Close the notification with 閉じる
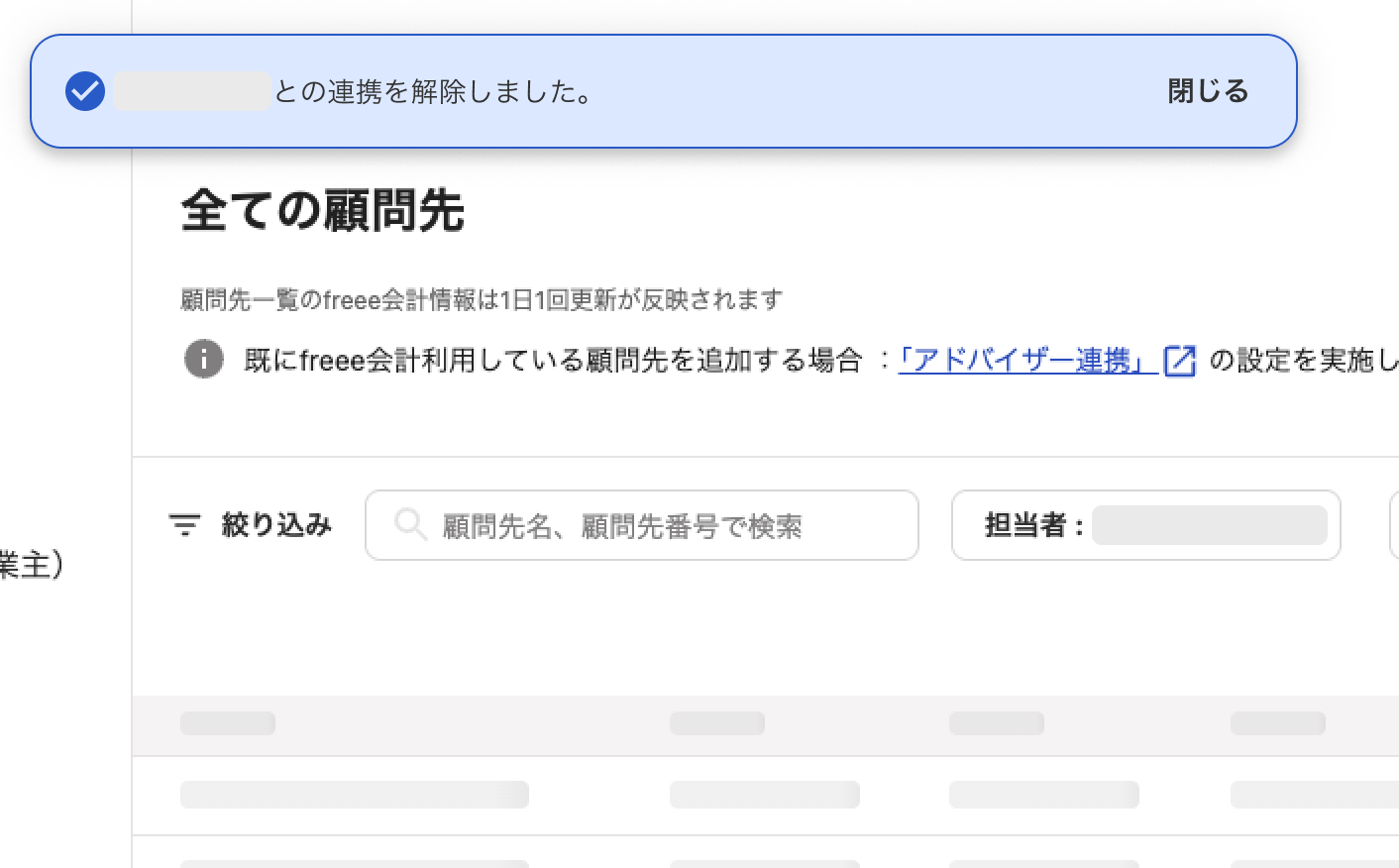Viewport: 1399px width, 868px height. 1208,91
